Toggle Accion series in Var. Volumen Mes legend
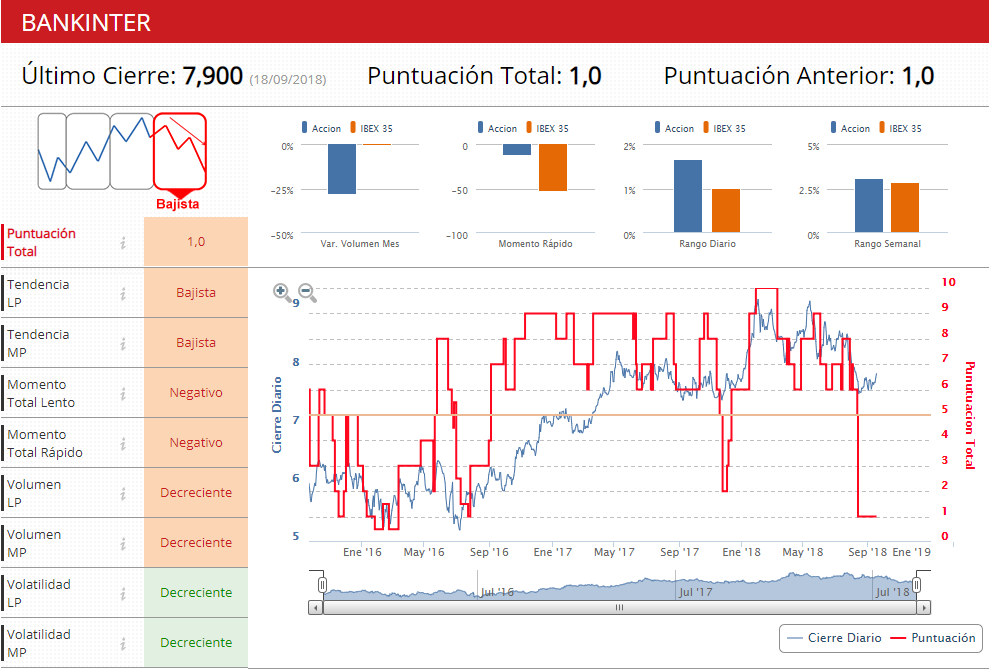This screenshot has width=989, height=669. click(322, 128)
